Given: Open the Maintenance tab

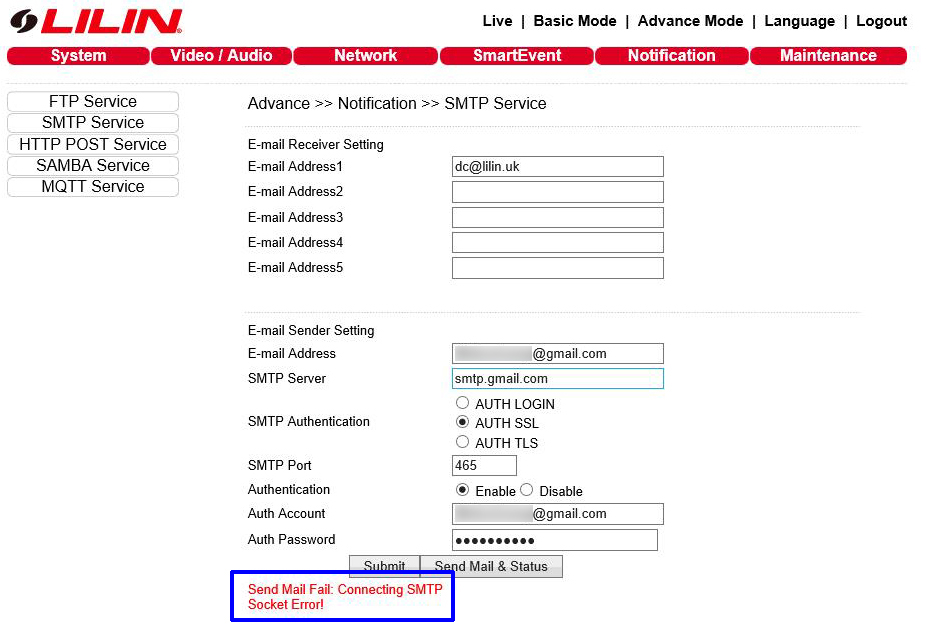Looking at the screenshot, I should tap(828, 56).
